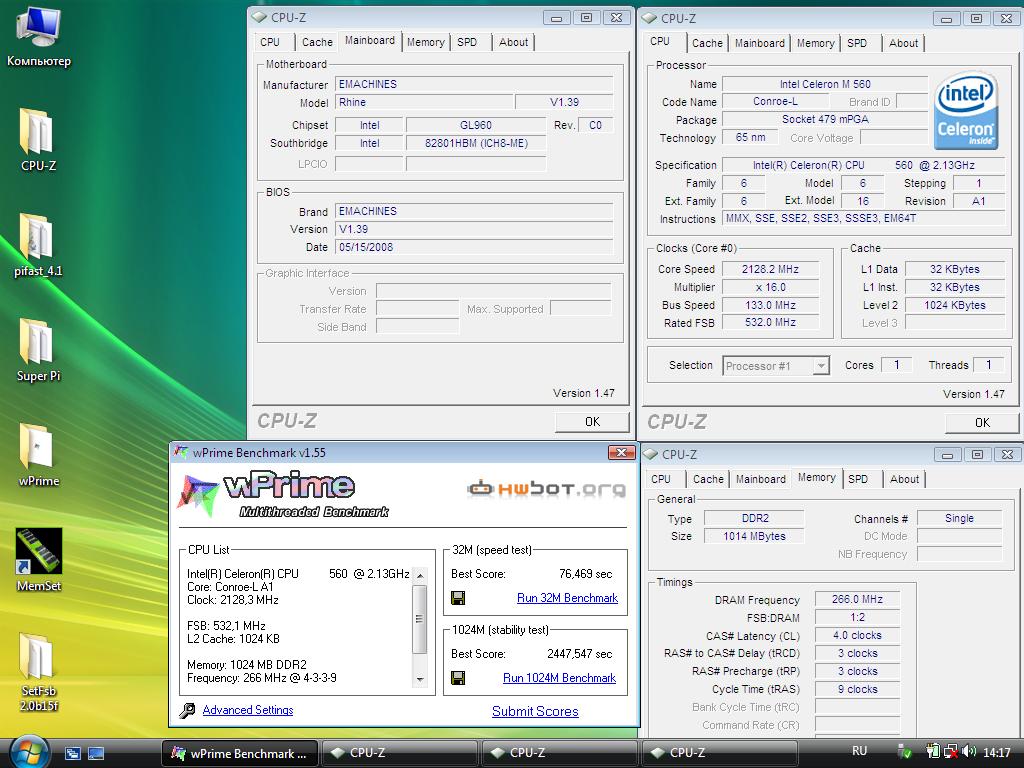Open the wPrime desktop folder
1024x768 pixels.
coord(38,455)
